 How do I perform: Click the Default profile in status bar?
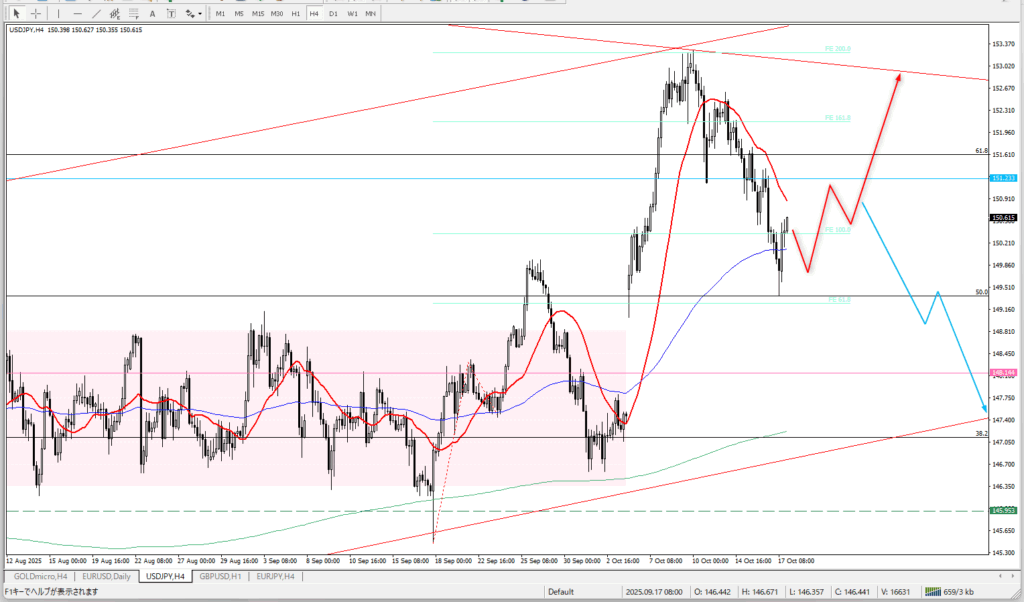(560, 591)
